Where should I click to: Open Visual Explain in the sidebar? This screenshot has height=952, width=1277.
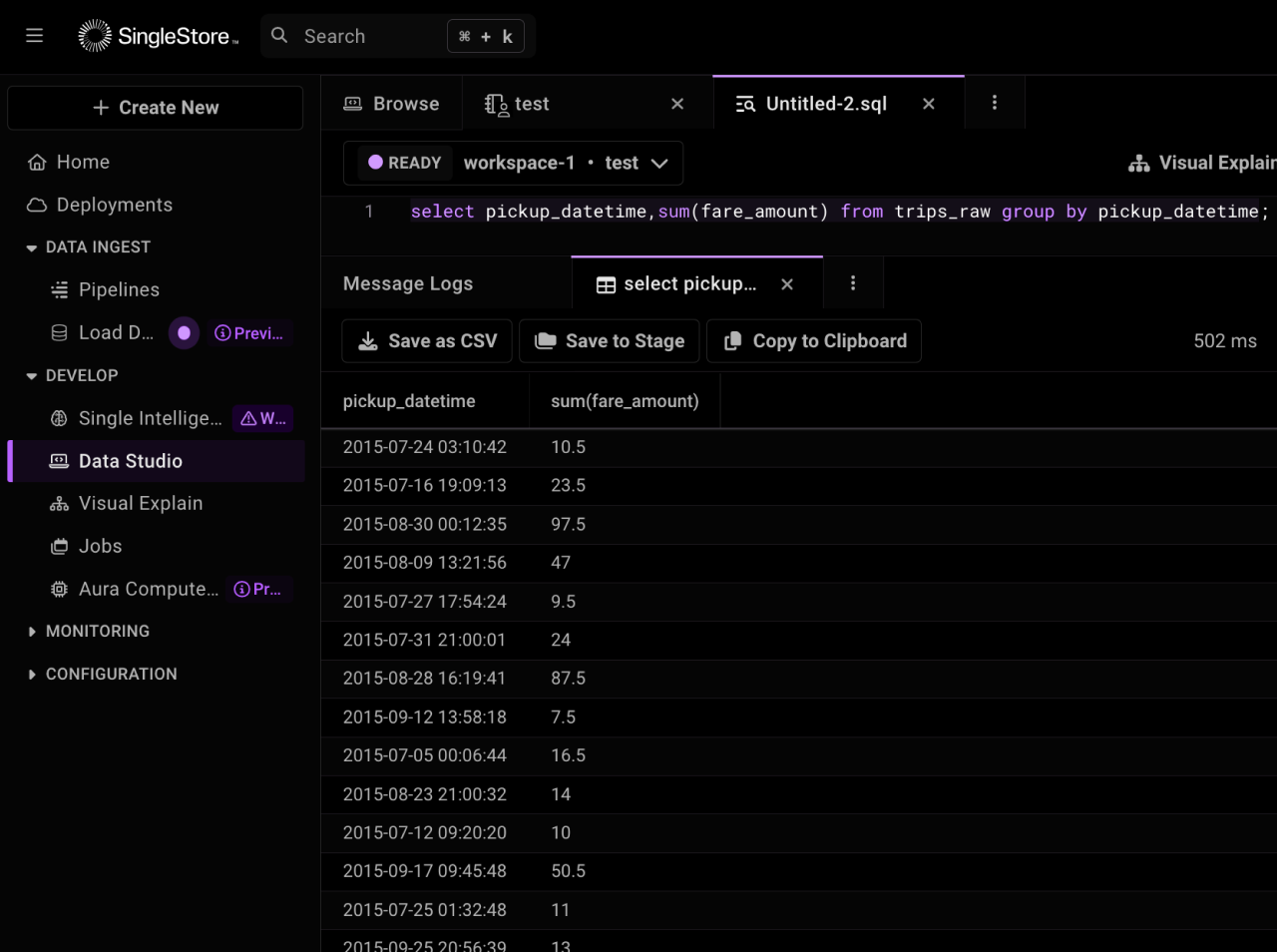tap(140, 504)
